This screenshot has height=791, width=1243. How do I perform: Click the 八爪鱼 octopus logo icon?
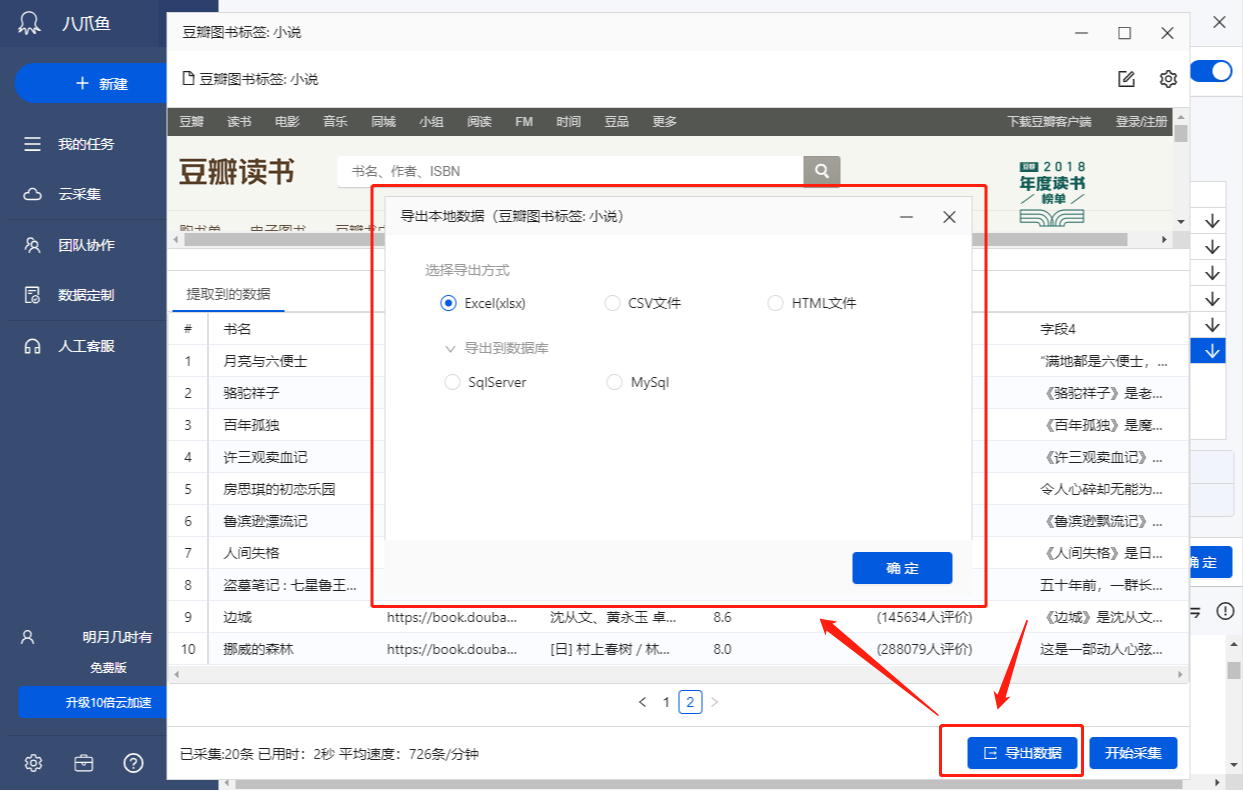click(31, 24)
